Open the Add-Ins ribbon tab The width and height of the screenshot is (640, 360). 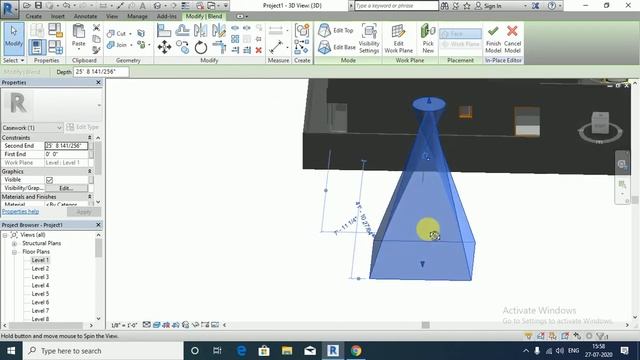(x=167, y=16)
